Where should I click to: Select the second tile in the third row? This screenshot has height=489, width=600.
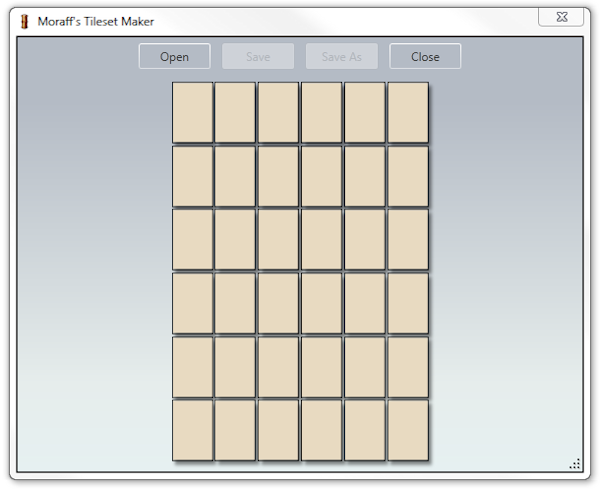pyautogui.click(x=235, y=240)
